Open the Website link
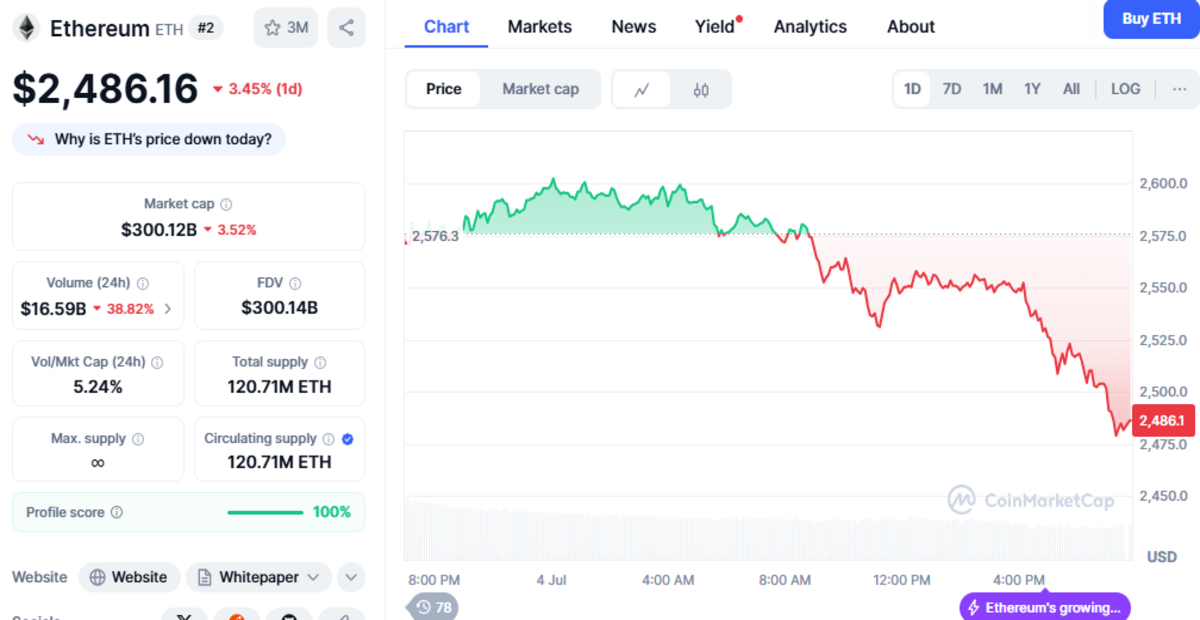This screenshot has height=620, width=1200. pos(130,577)
